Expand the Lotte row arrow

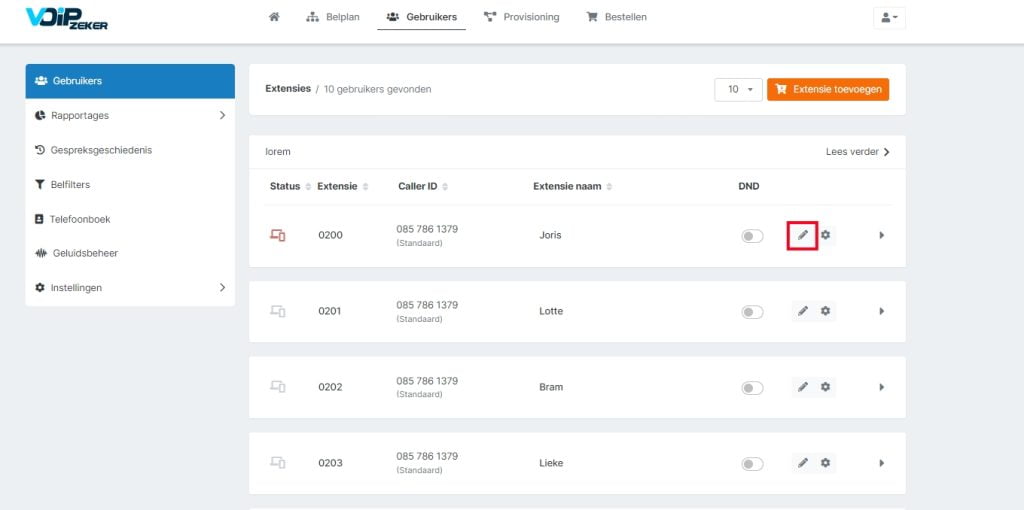pos(882,311)
